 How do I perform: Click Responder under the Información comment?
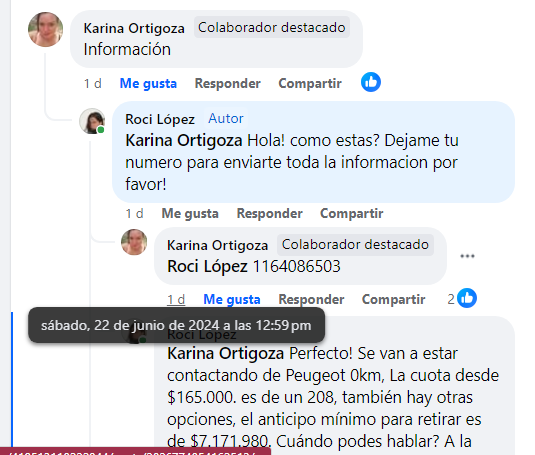tap(228, 84)
